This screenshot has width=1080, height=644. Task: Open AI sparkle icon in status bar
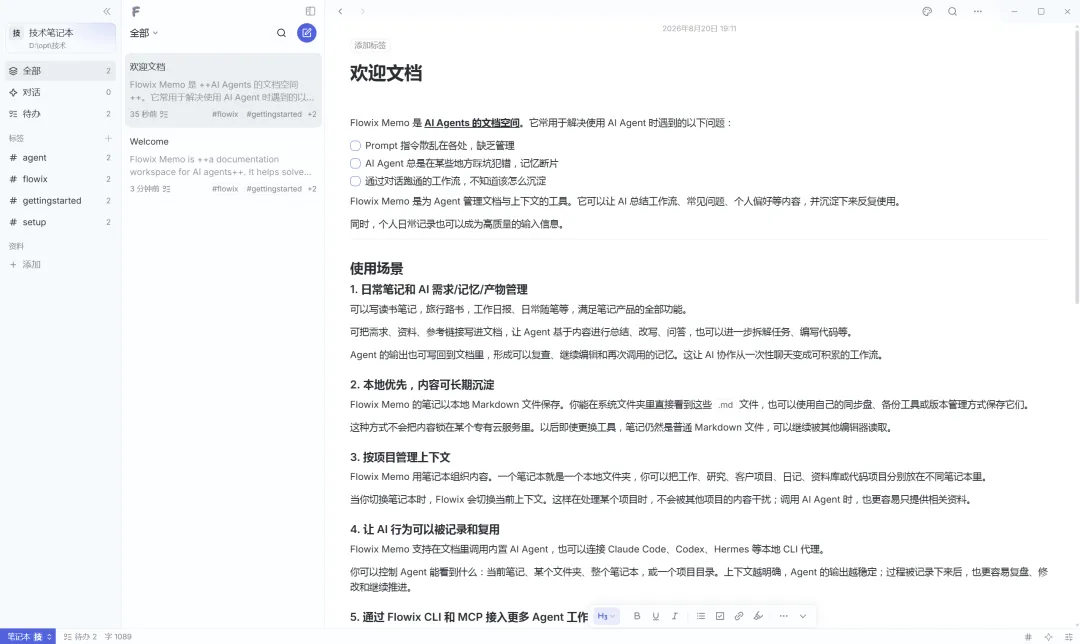(1048, 637)
